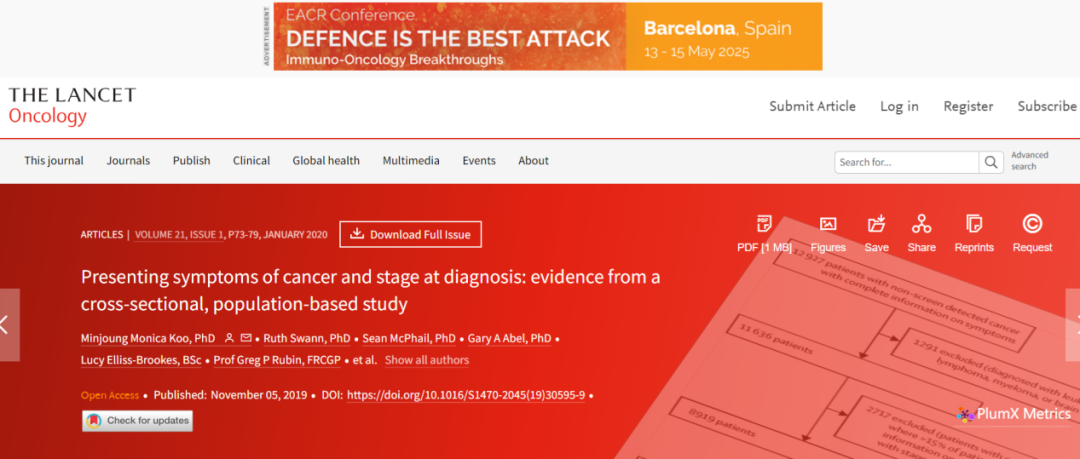This screenshot has height=459, width=1080.
Task: Open the Advanced search link
Action: pyautogui.click(x=1030, y=161)
